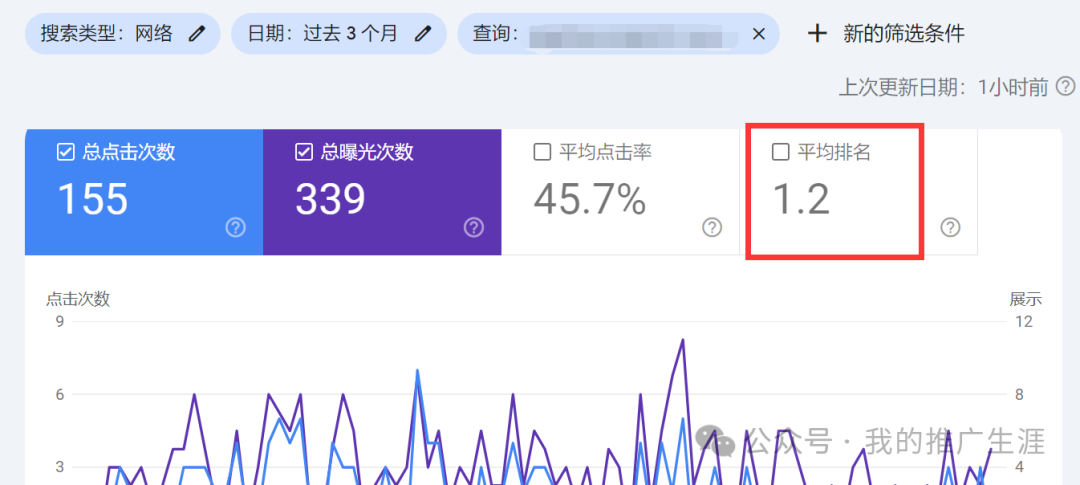Viewport: 1080px width, 485px height.
Task: Enable the average position (平均排名) checkbox
Action: [780, 152]
